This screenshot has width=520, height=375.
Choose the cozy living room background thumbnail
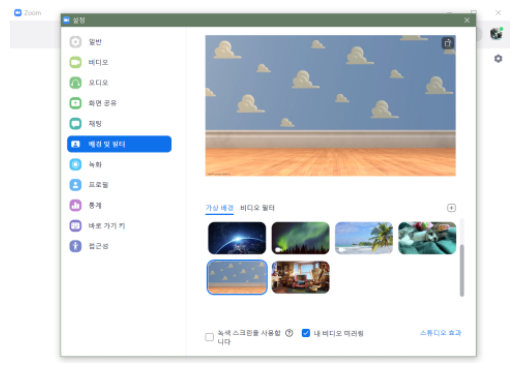300,277
